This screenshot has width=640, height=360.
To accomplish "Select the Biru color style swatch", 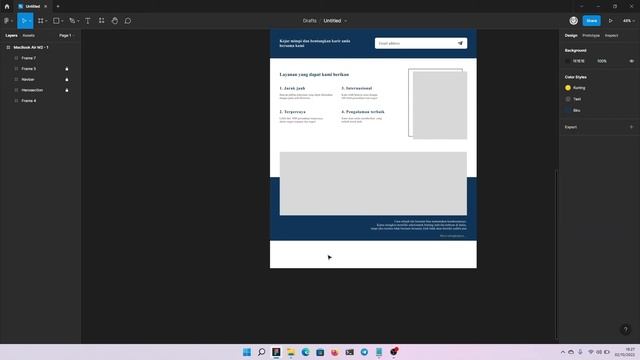I will (x=568, y=111).
